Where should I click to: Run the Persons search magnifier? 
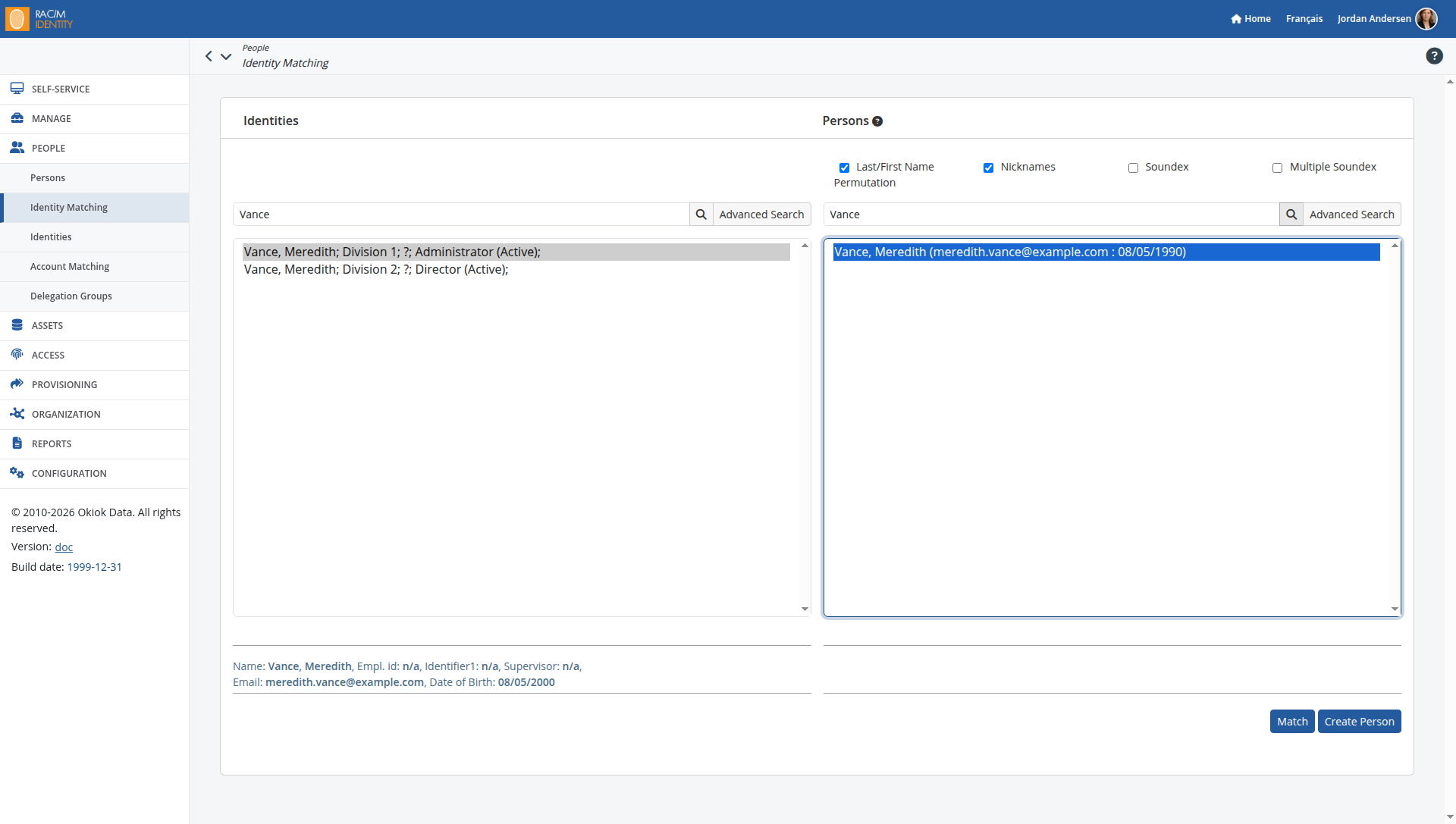[1291, 215]
